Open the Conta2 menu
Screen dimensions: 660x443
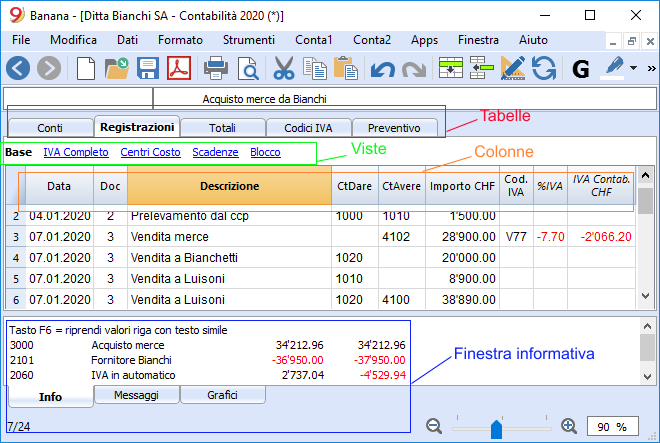coord(372,40)
